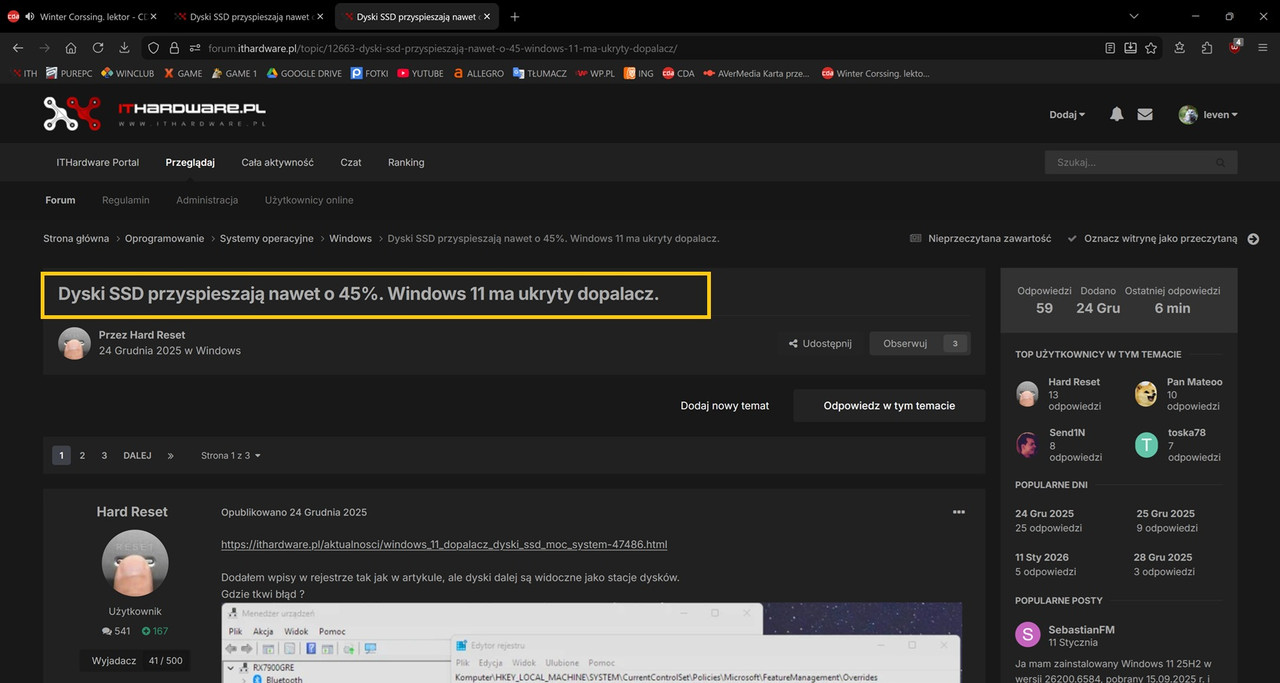
Task: Open the ALLEGRO bookmark
Action: [478, 73]
